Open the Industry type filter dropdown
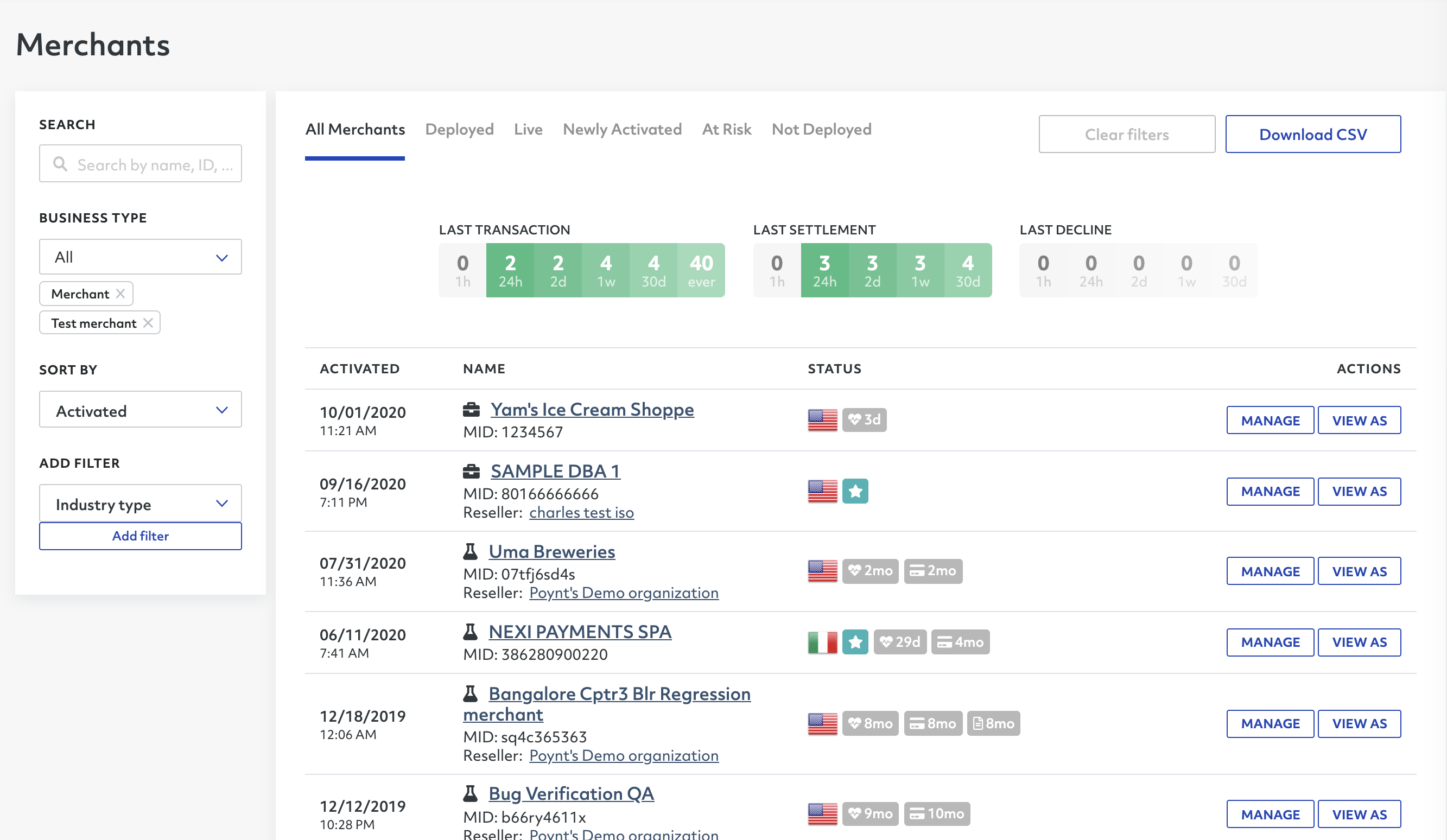The image size is (1447, 840). click(x=140, y=504)
